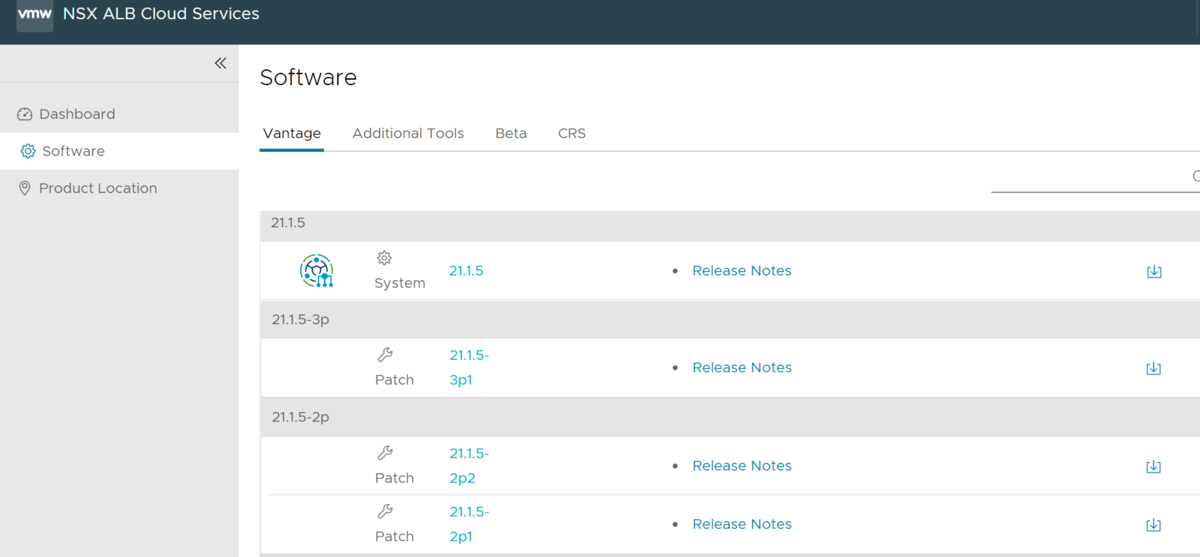Open the 21.1.5-2p1 patch link

coord(469,524)
